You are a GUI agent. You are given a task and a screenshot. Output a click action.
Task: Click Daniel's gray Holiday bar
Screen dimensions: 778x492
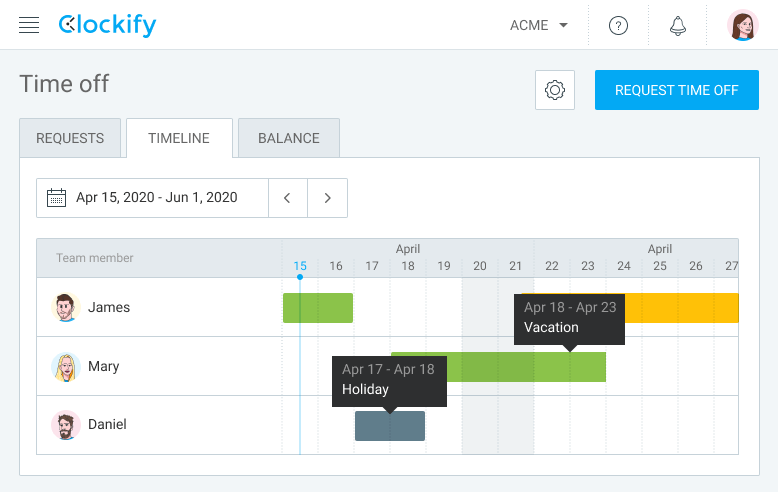coord(390,426)
